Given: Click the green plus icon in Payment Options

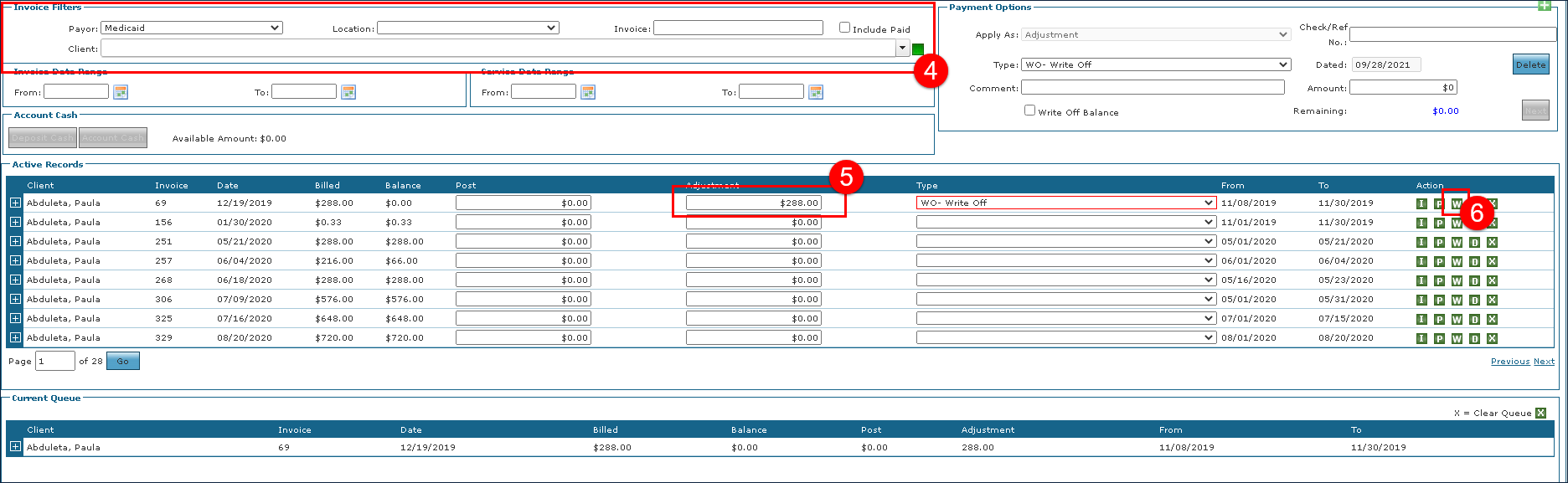Looking at the screenshot, I should 1544,6.
